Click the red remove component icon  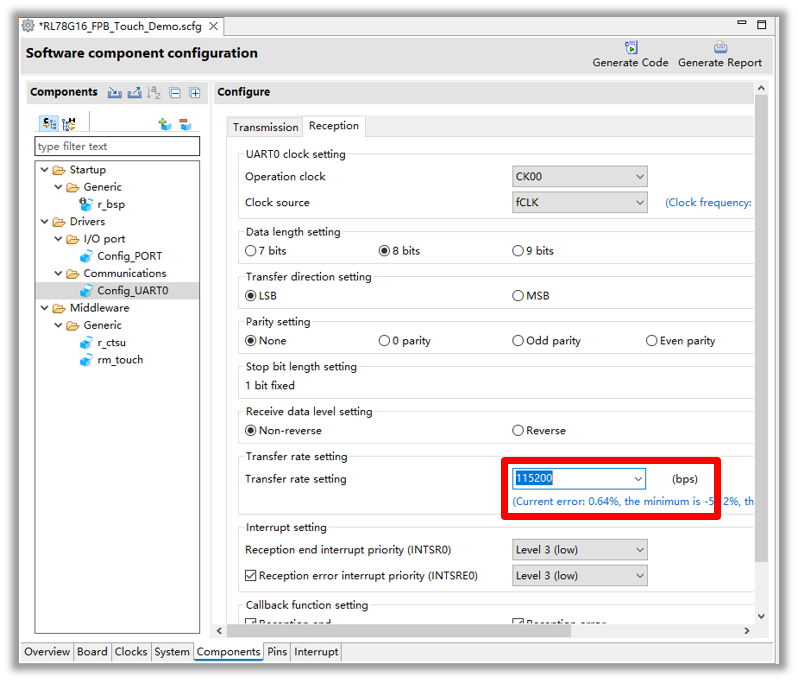pos(185,124)
